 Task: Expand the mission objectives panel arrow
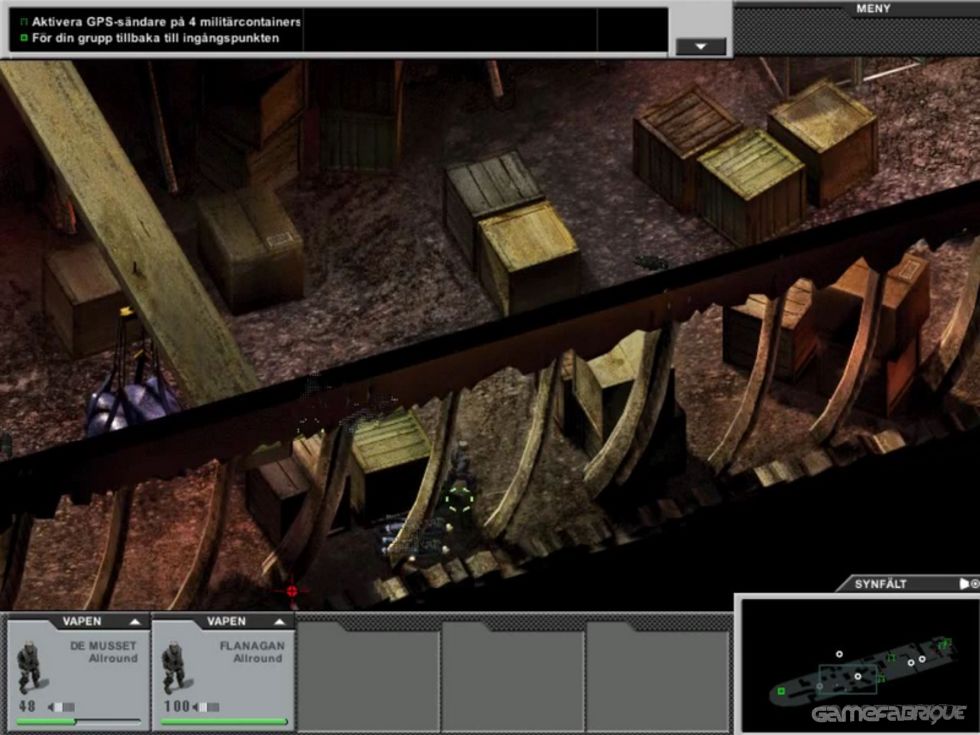click(x=701, y=47)
